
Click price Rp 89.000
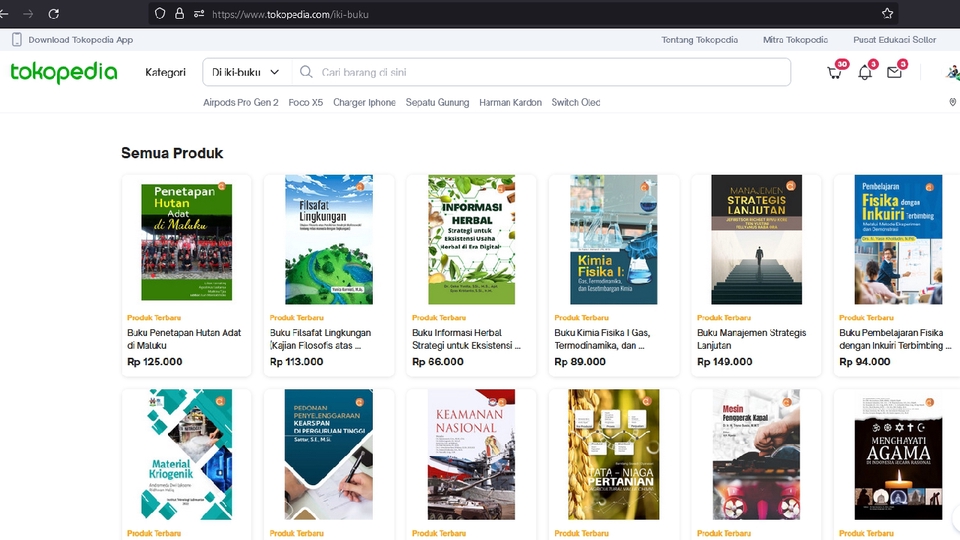(580, 362)
